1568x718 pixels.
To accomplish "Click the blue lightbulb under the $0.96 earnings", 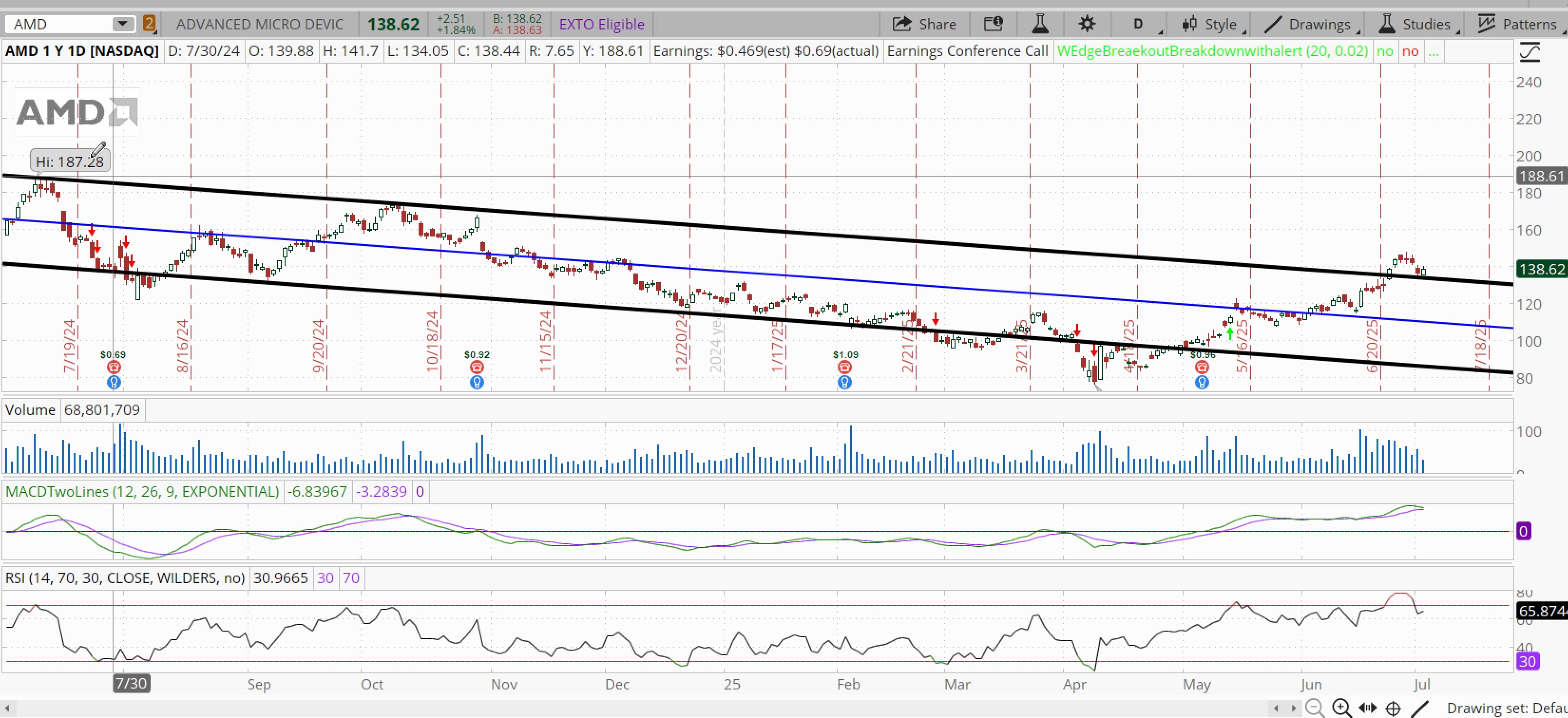I will pos(1202,382).
